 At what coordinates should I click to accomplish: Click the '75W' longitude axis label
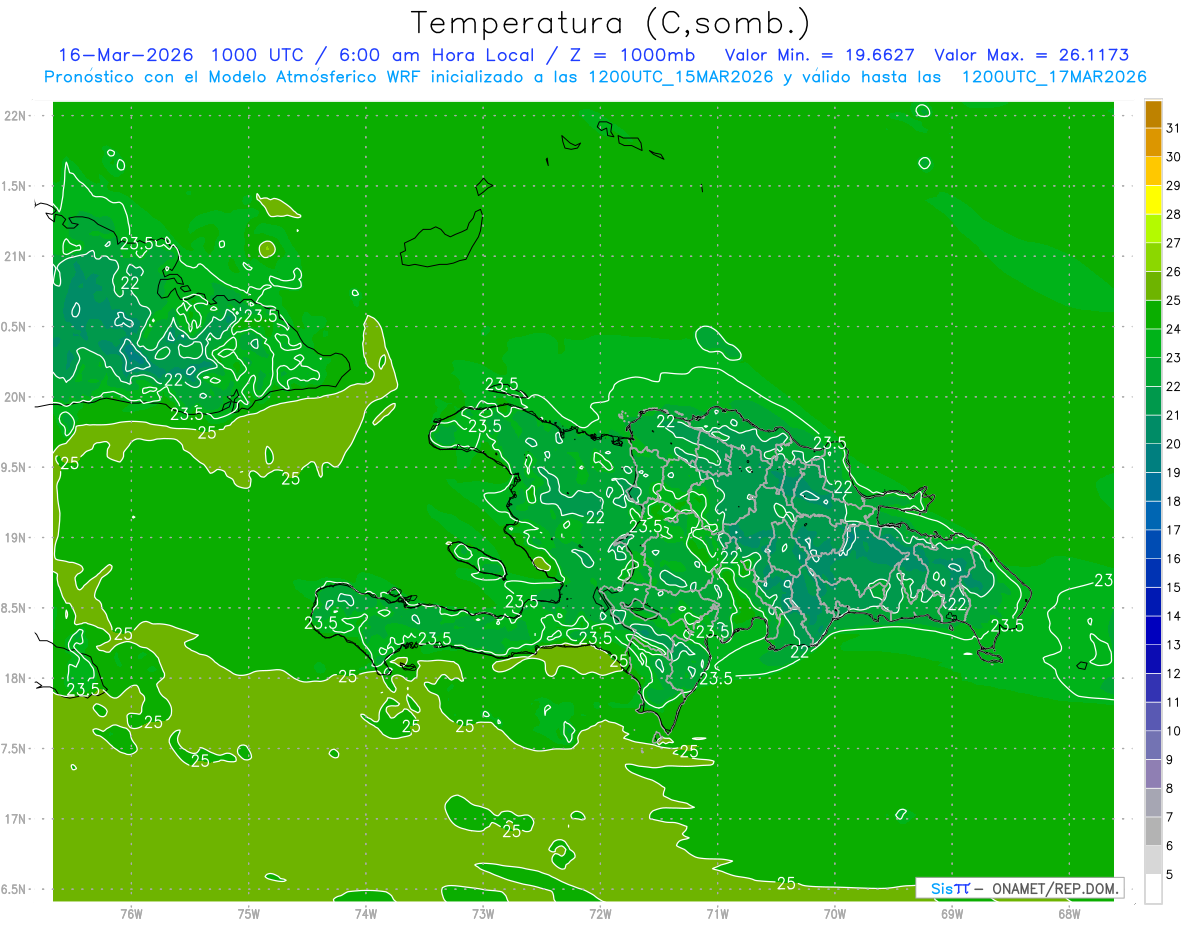pos(249,913)
